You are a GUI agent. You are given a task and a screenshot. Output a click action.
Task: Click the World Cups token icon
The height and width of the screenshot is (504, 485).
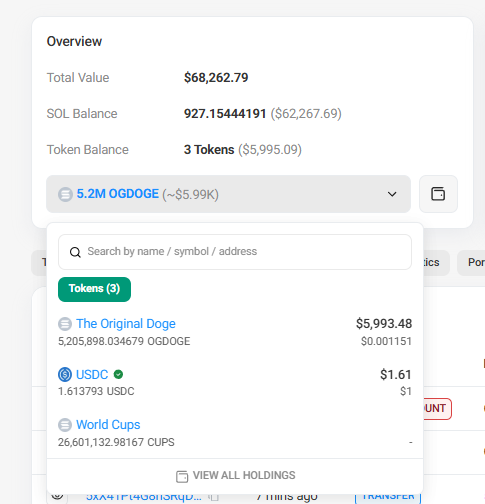point(65,425)
